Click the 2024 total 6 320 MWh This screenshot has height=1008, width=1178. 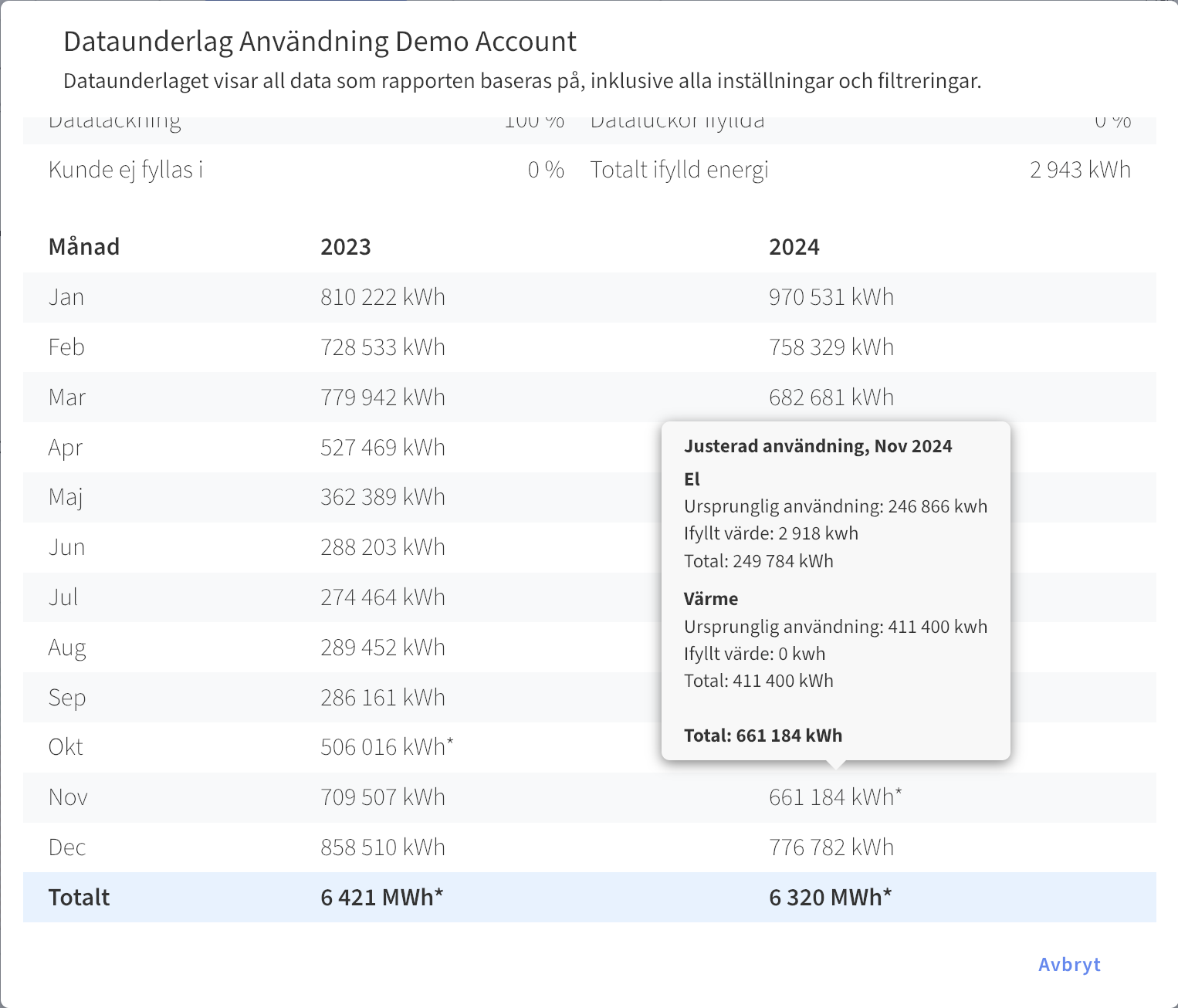(830, 897)
